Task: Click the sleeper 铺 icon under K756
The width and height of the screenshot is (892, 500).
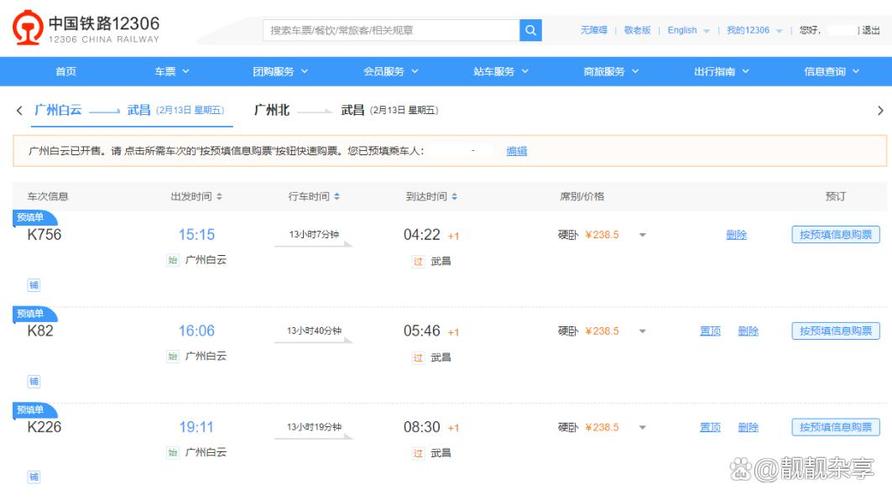Action: click(34, 285)
